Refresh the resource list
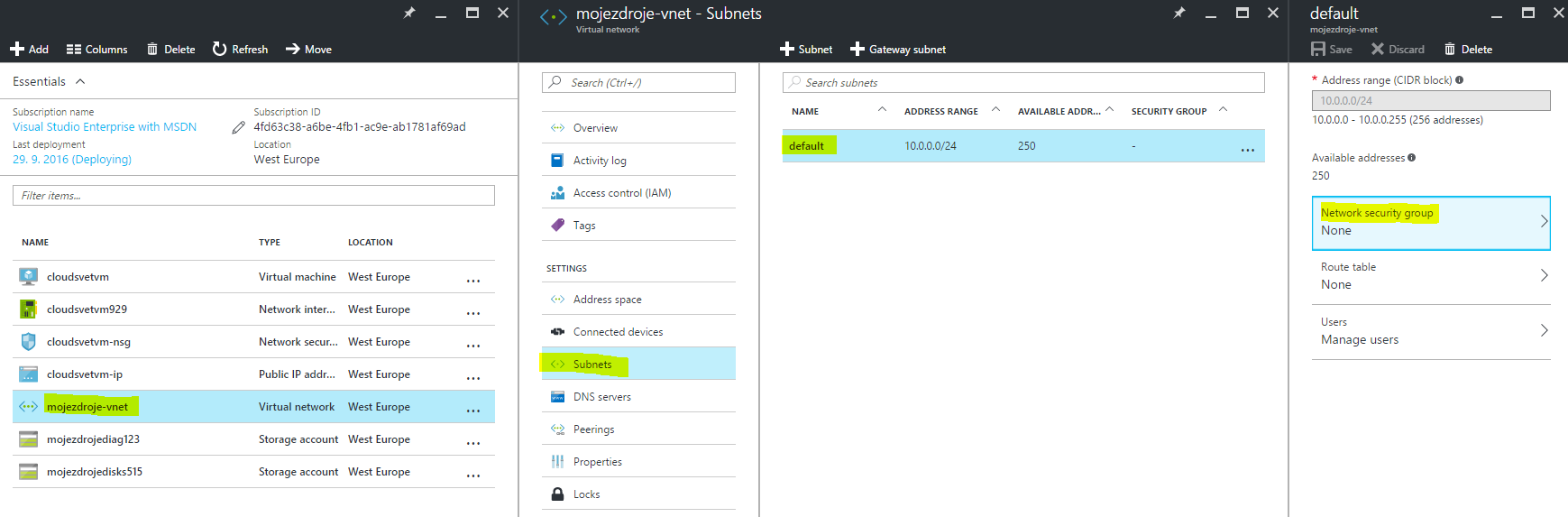 coord(240,49)
